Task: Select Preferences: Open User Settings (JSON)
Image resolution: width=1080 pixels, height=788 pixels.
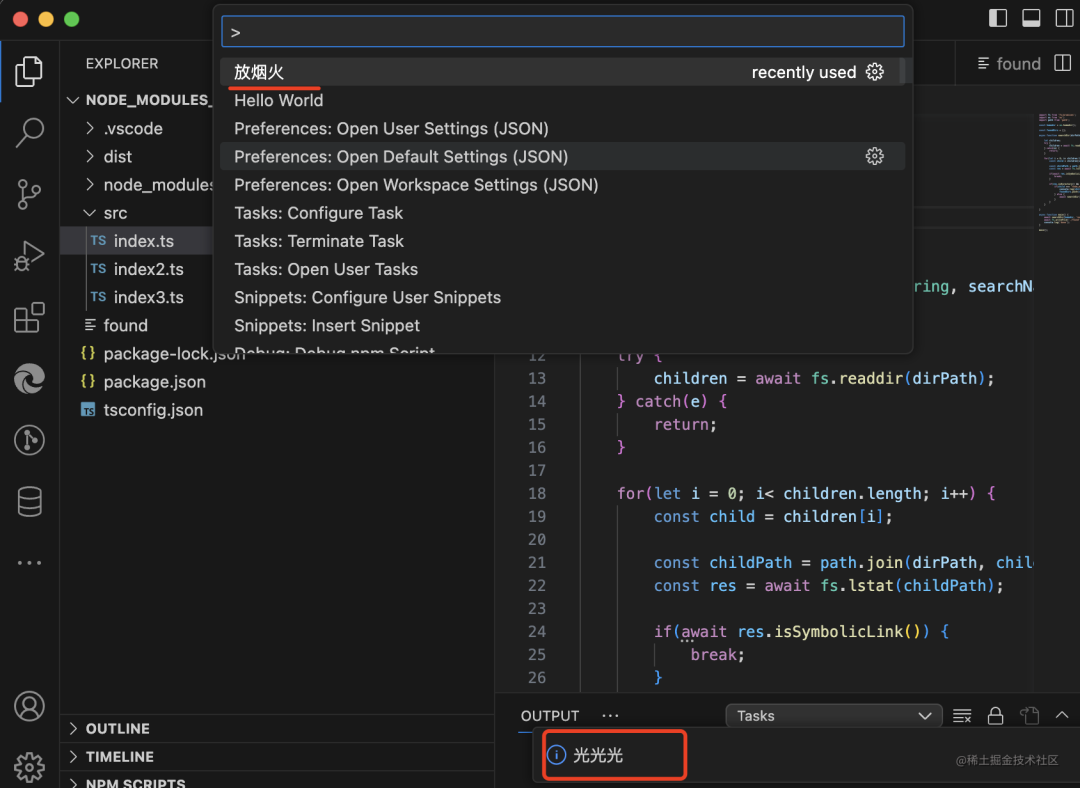Action: tap(561, 128)
